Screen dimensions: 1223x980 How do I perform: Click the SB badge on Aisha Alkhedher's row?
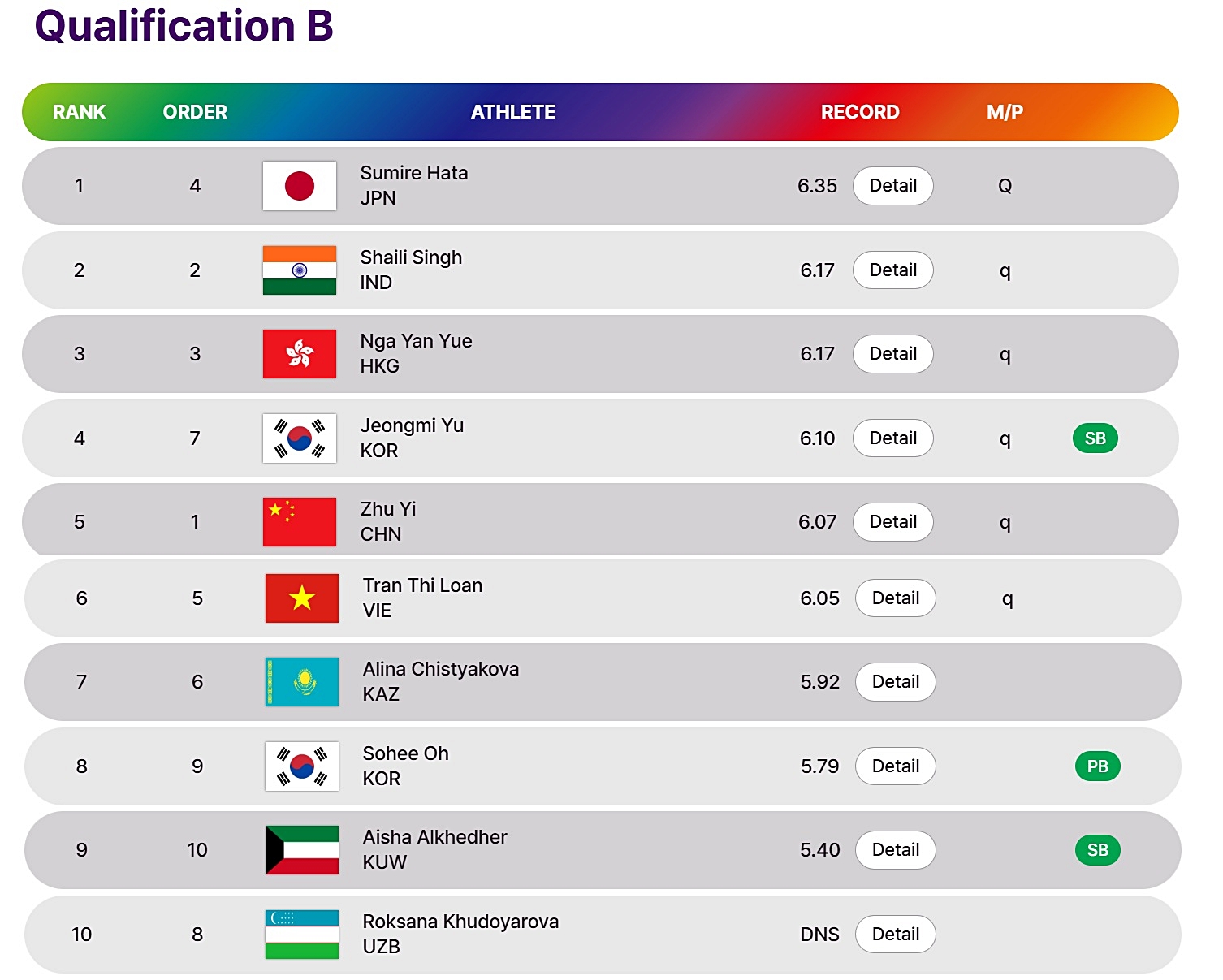click(x=1098, y=850)
